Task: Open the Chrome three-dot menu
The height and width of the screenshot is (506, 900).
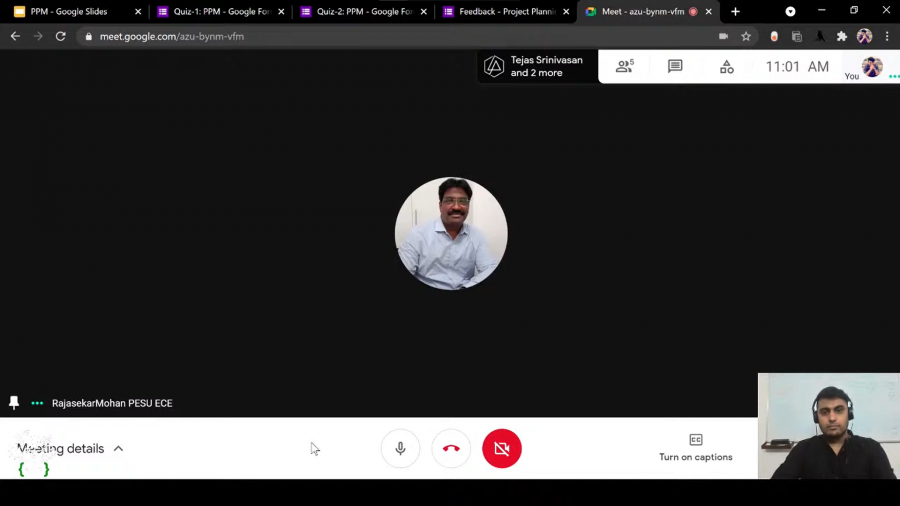Action: pos(887,36)
